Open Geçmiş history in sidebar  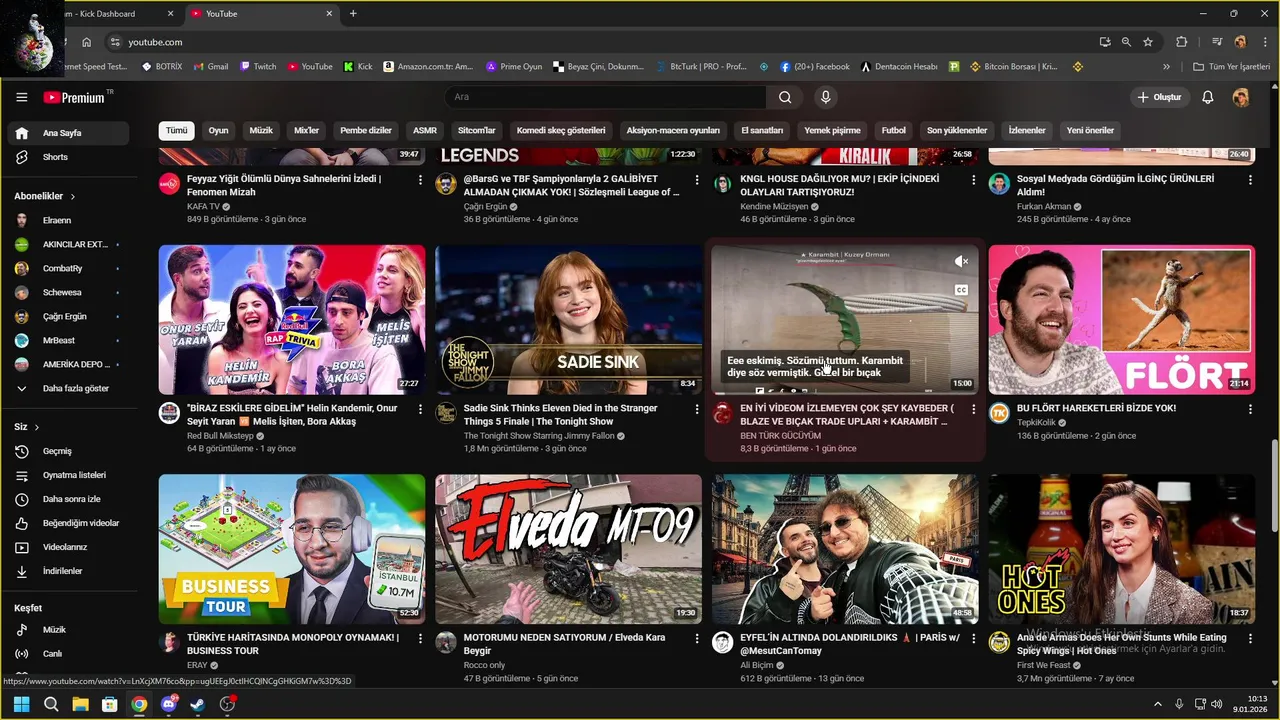(68, 451)
